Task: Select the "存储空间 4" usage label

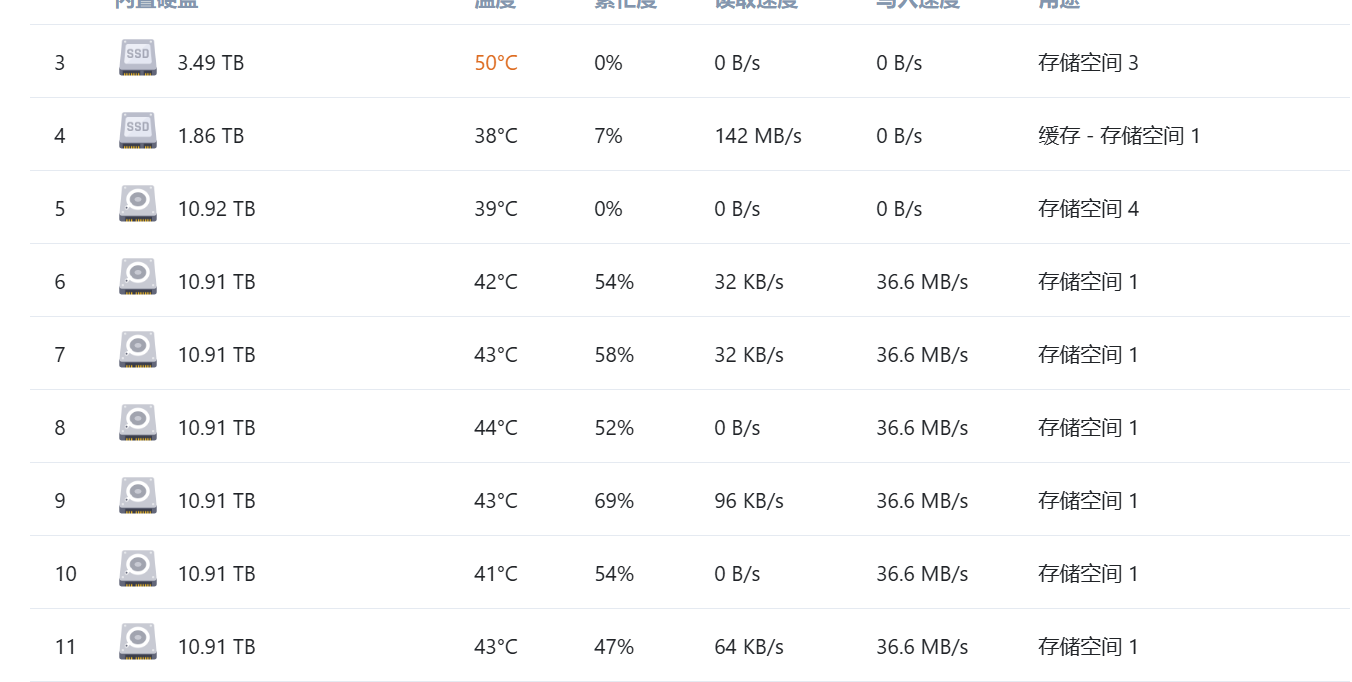Action: (x=1088, y=209)
